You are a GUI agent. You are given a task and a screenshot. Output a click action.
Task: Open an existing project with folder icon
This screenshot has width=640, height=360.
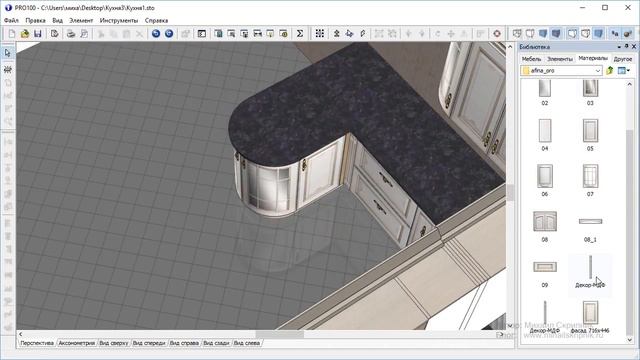[x=25, y=33]
